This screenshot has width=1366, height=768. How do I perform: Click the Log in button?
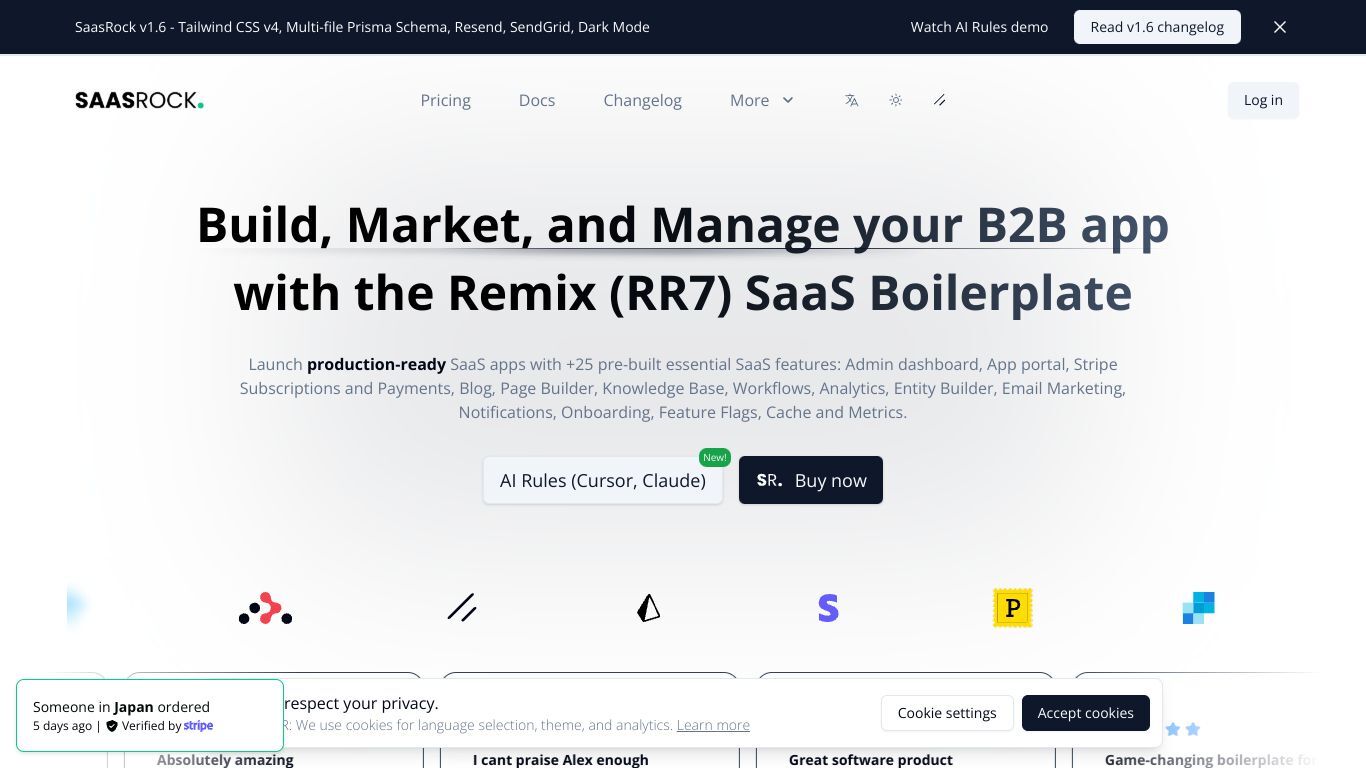coord(1263,100)
